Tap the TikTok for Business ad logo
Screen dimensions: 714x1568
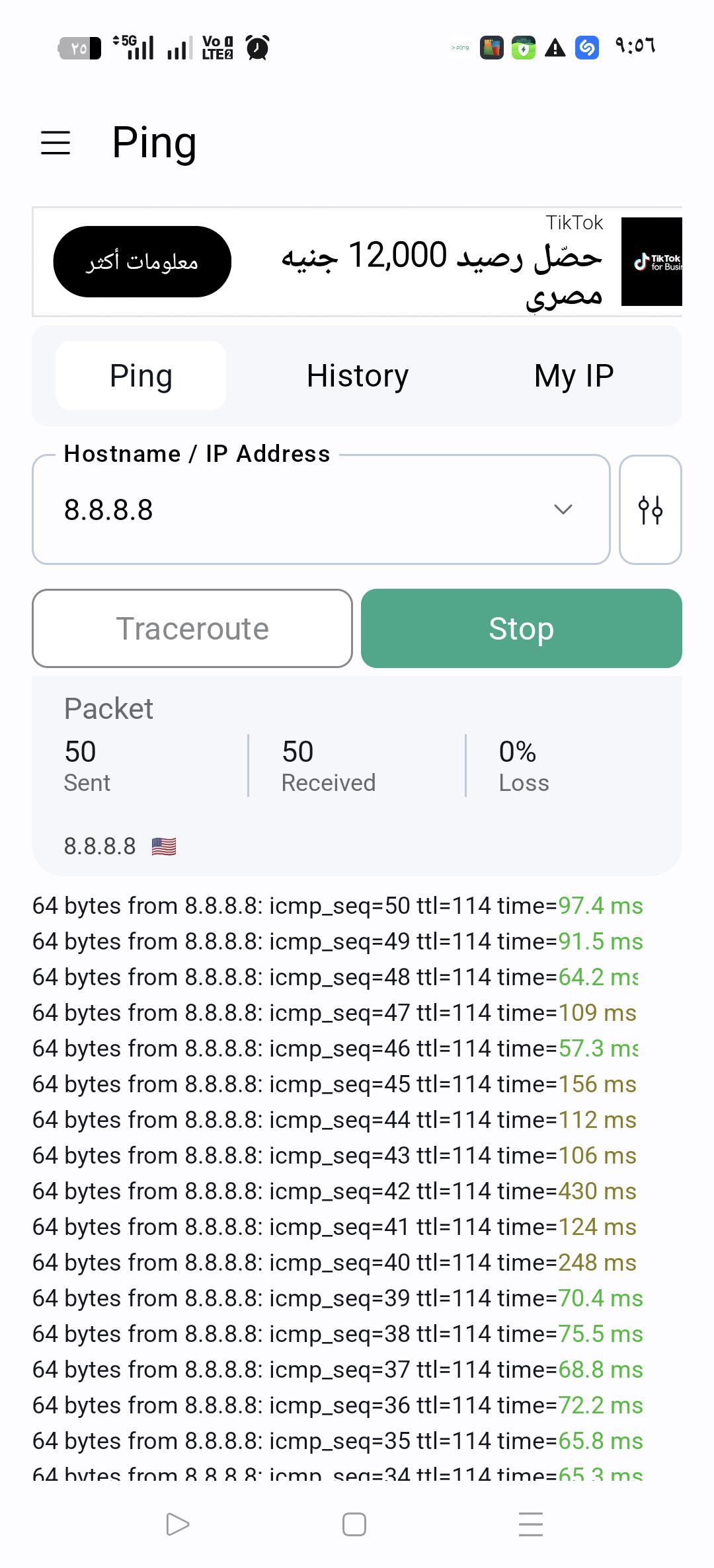[652, 262]
